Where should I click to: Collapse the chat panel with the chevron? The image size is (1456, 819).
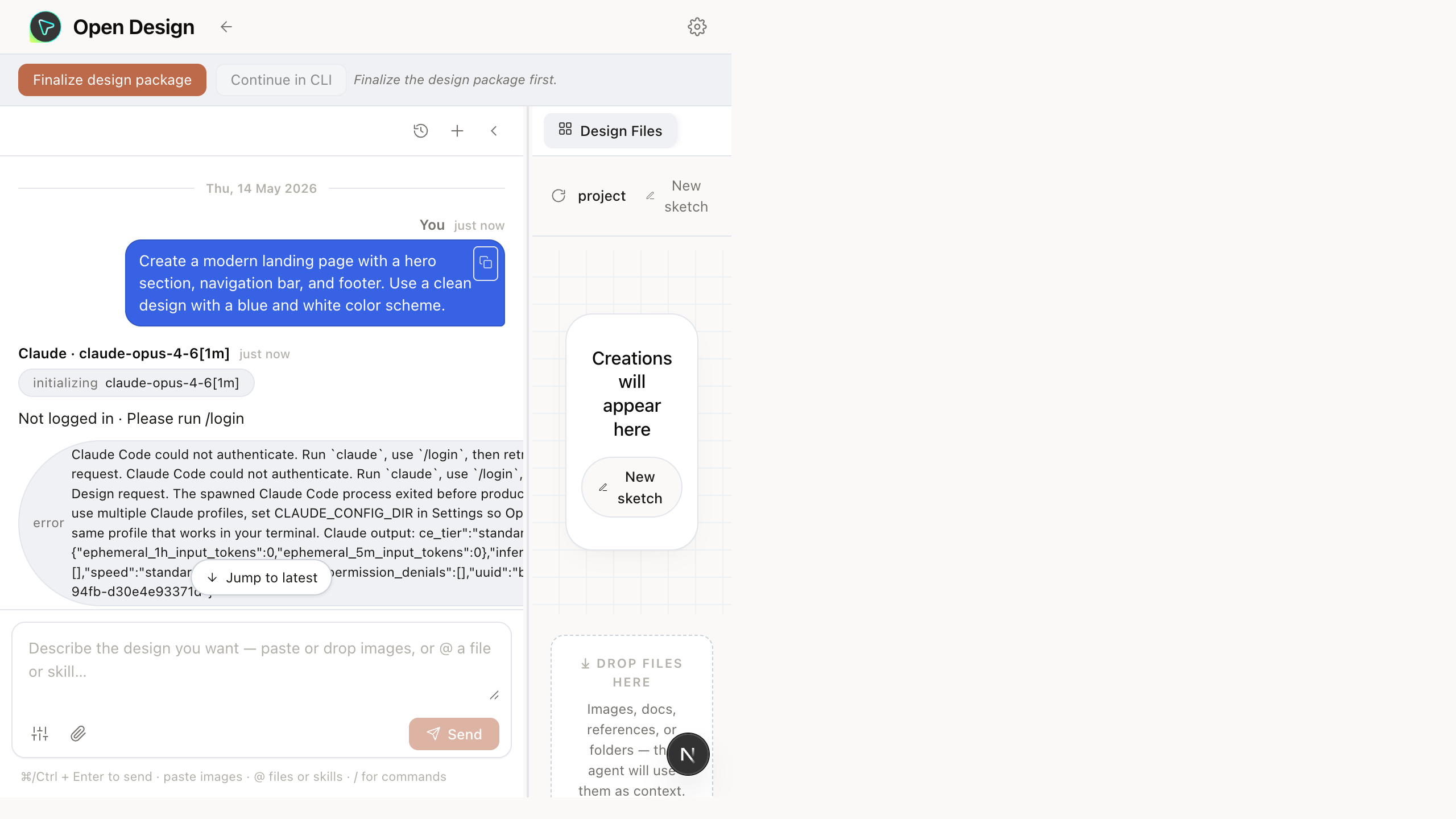click(x=494, y=131)
